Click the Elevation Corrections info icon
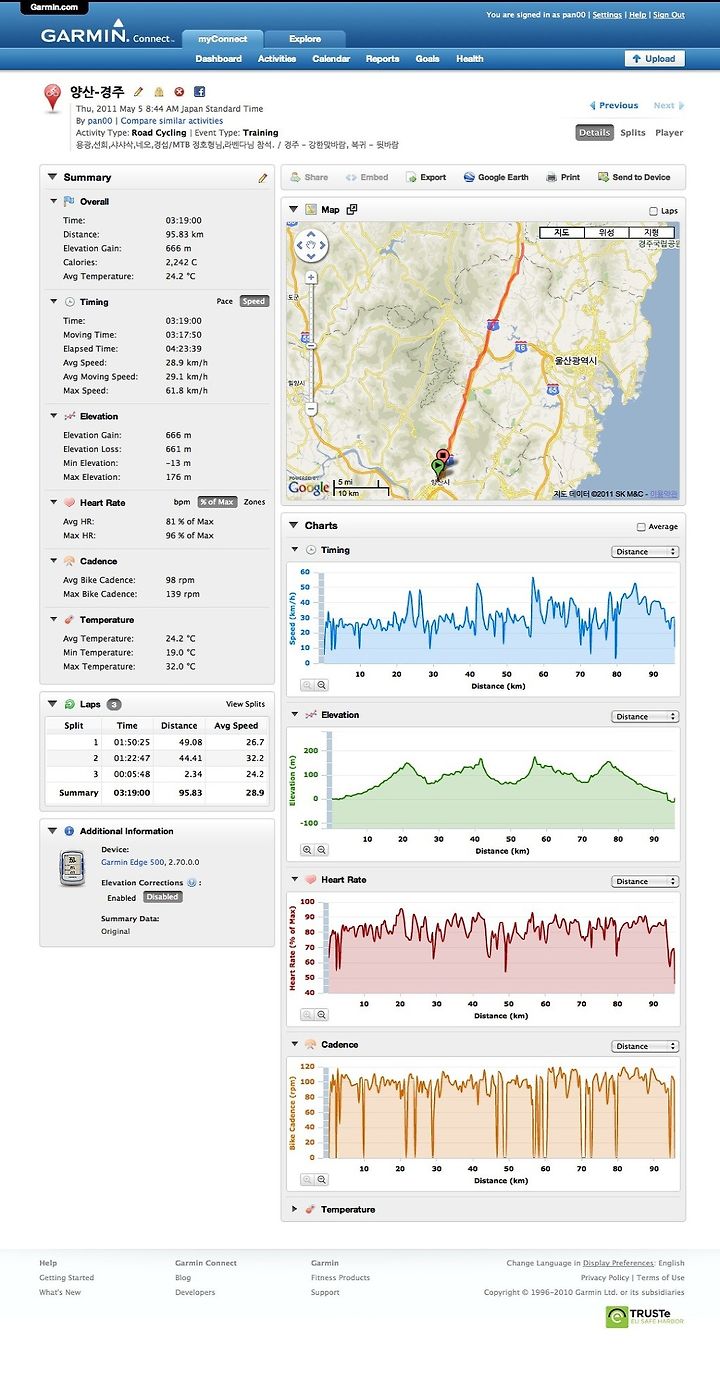This screenshot has height=1380, width=720. [x=191, y=883]
